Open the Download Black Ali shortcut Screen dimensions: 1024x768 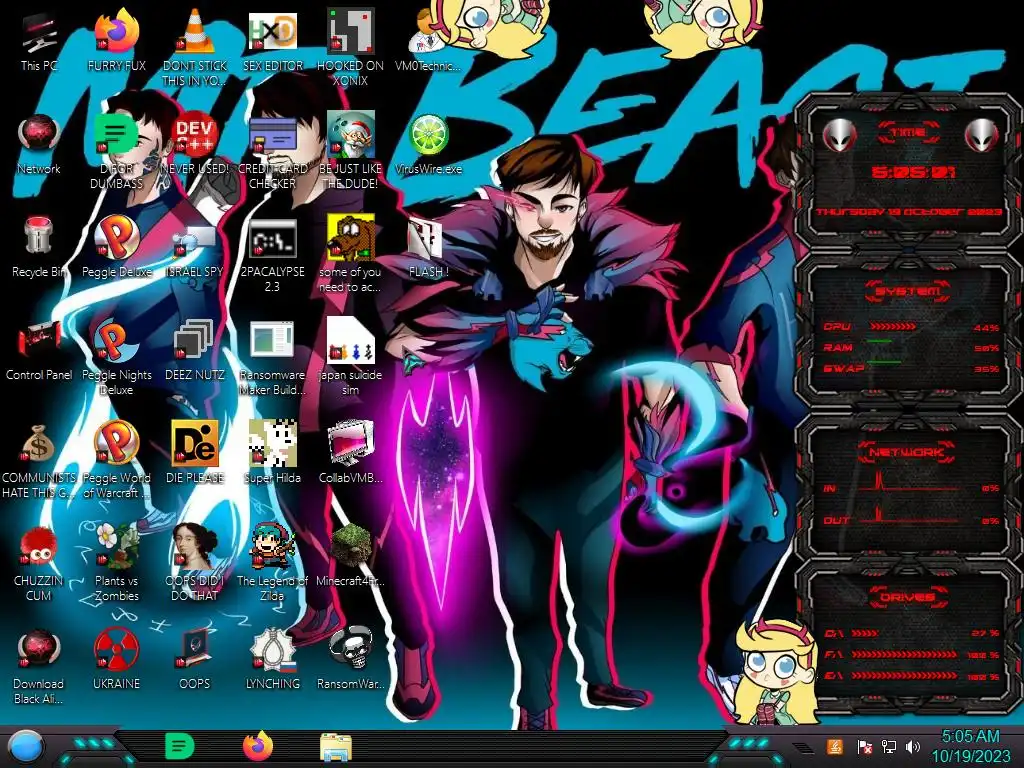tap(39, 666)
